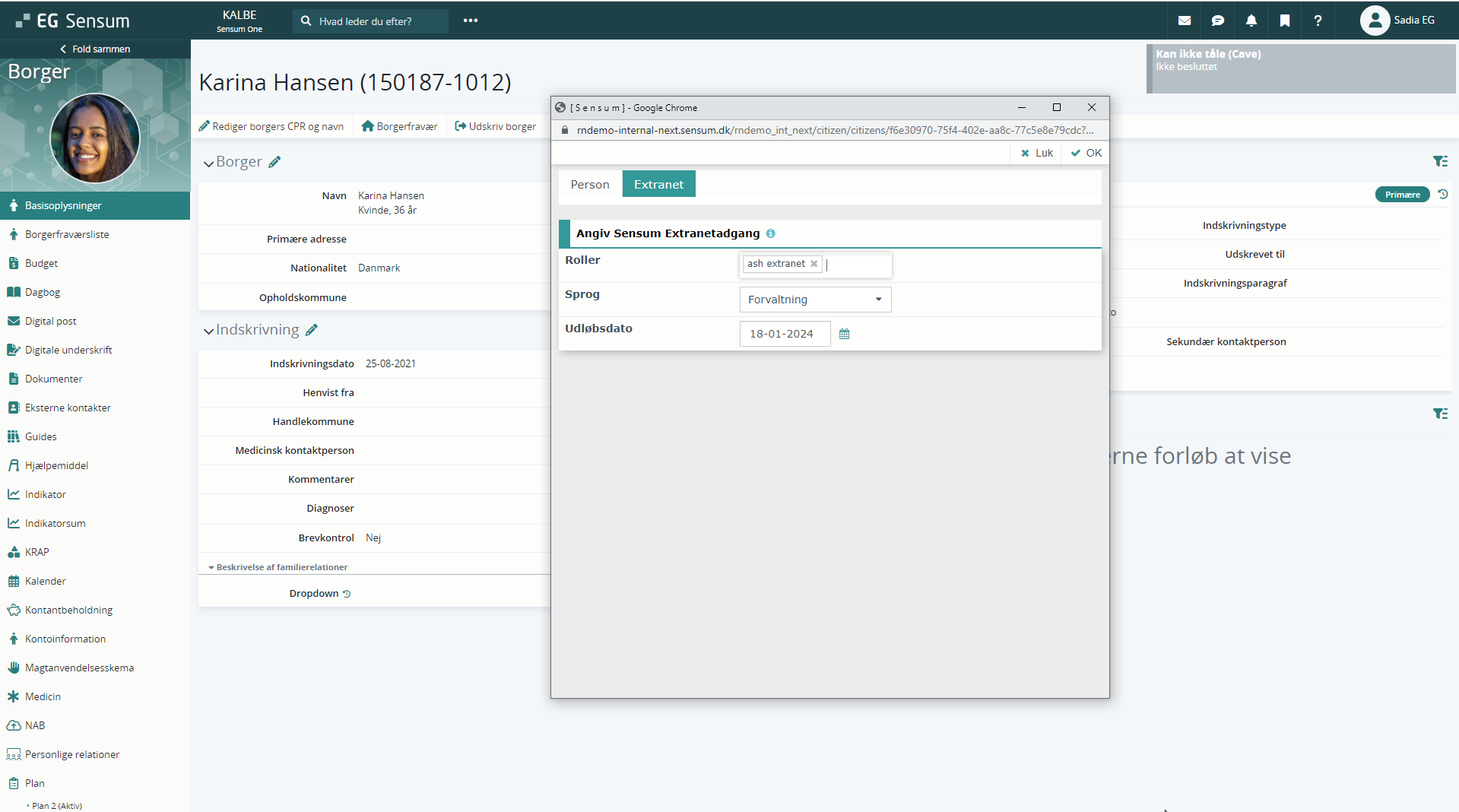This screenshot has width=1459, height=812.
Task: Open the bookmark icon in top bar
Action: point(1284,21)
